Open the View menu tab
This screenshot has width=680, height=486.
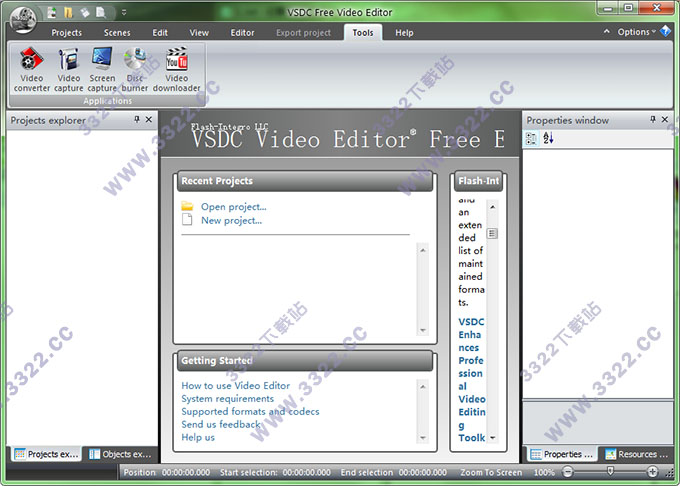pyautogui.click(x=199, y=33)
